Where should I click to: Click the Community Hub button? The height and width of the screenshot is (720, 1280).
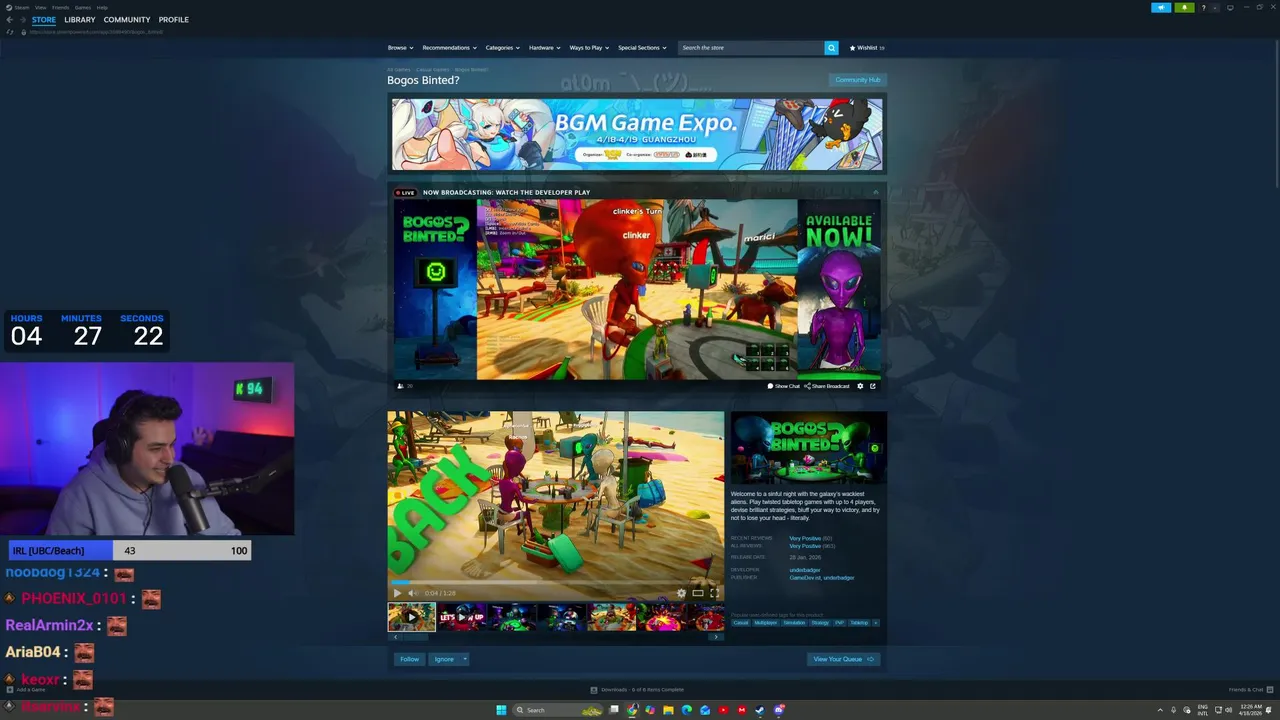pyautogui.click(x=857, y=80)
